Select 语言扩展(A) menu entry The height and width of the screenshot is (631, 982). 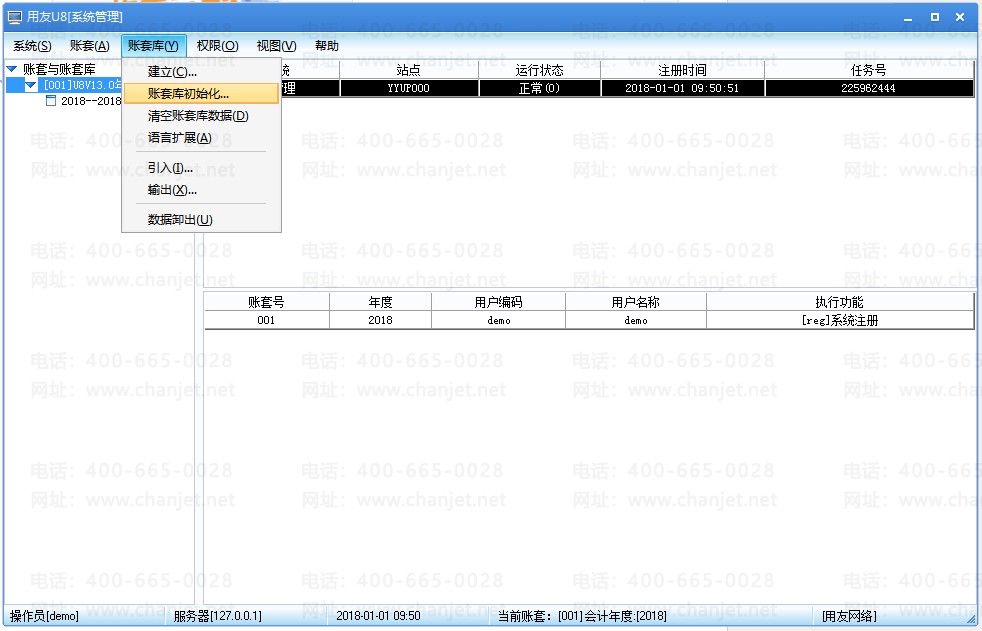point(202,138)
